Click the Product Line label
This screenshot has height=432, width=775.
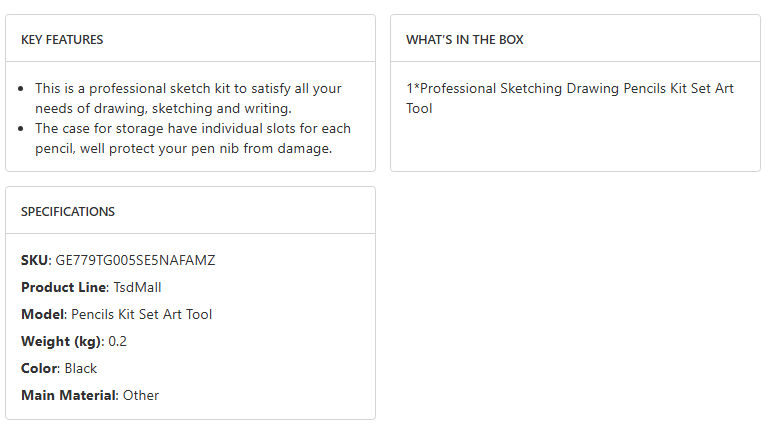(x=63, y=287)
